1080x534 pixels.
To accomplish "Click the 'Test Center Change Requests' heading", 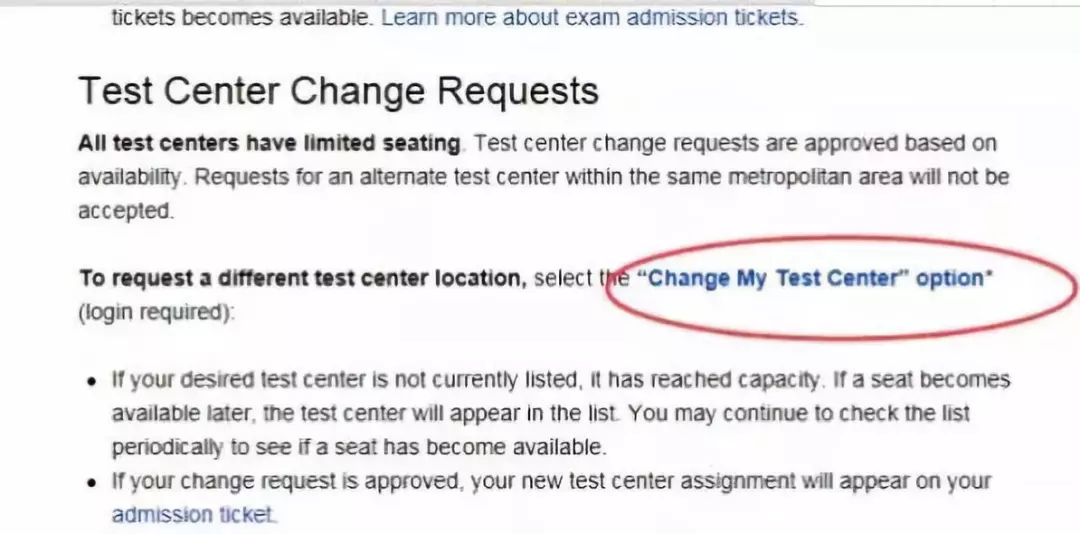I will 338,91.
